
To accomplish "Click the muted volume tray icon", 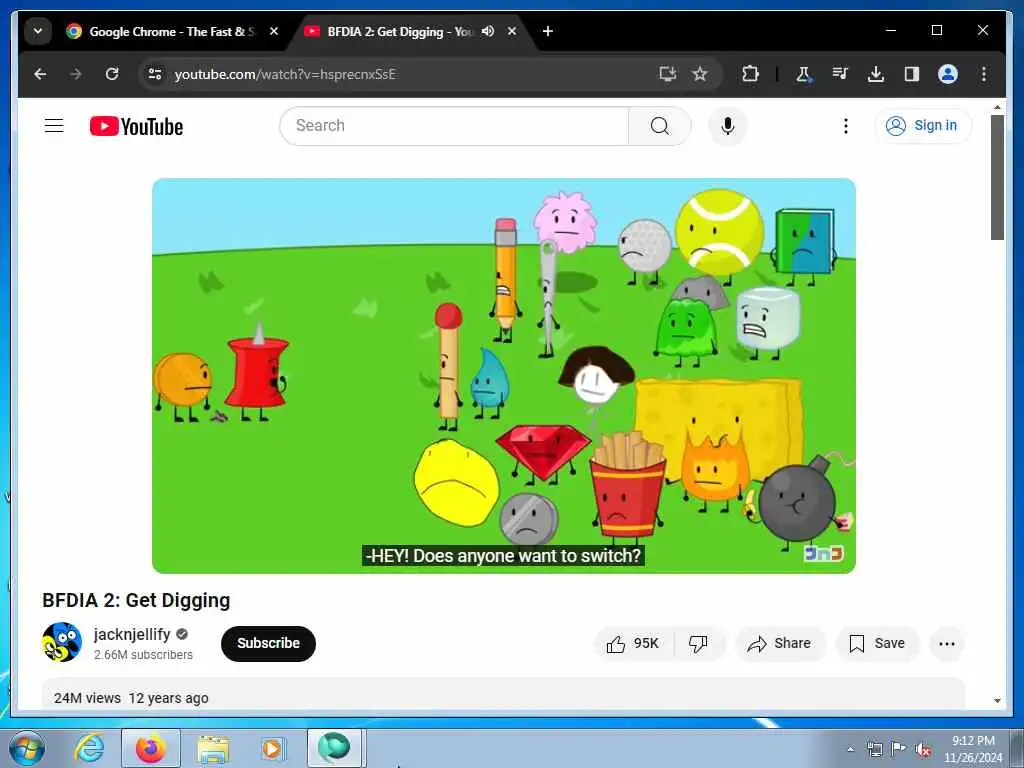I will (923, 750).
